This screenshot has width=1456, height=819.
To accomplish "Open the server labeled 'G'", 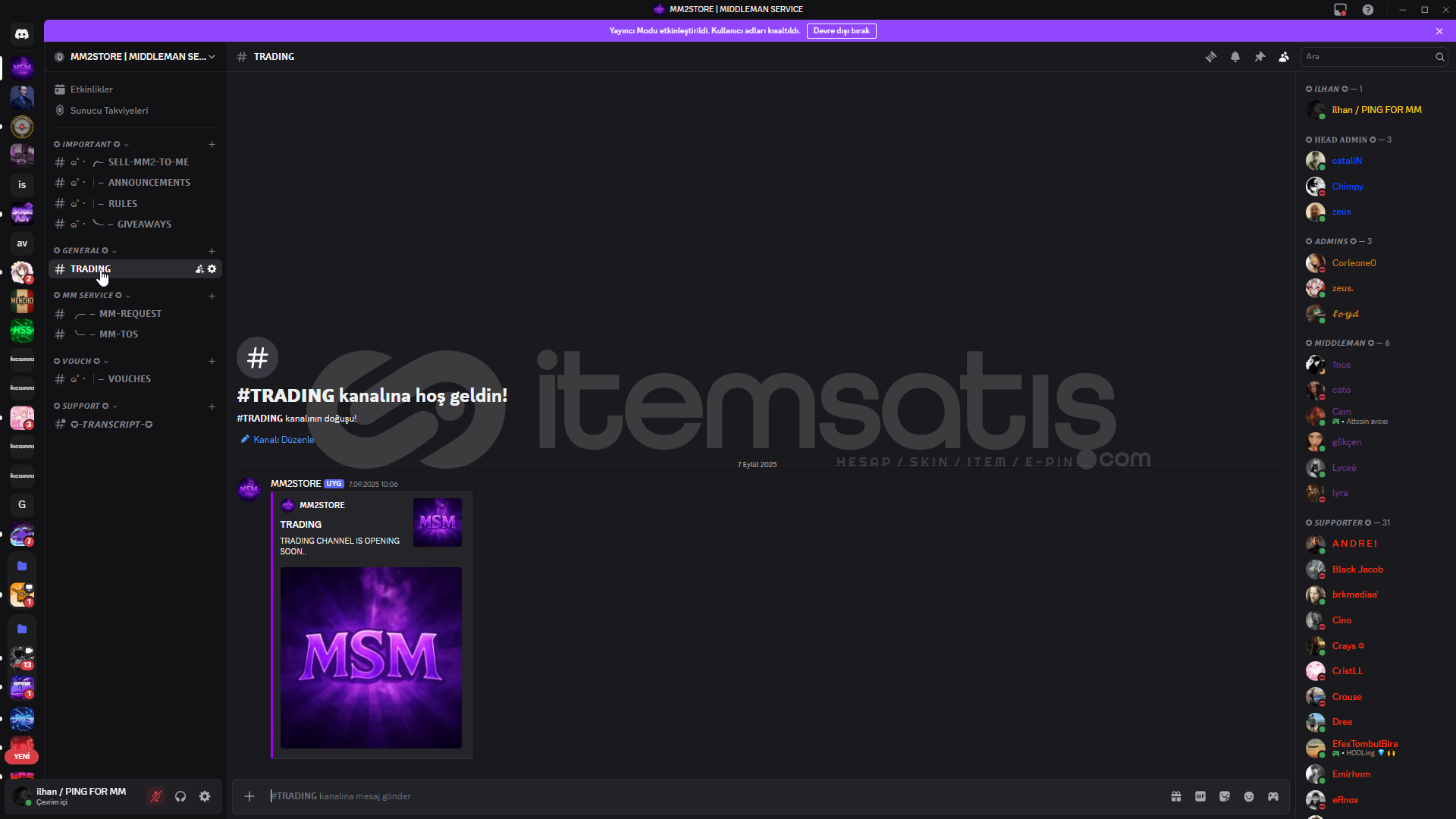I will pyautogui.click(x=22, y=505).
